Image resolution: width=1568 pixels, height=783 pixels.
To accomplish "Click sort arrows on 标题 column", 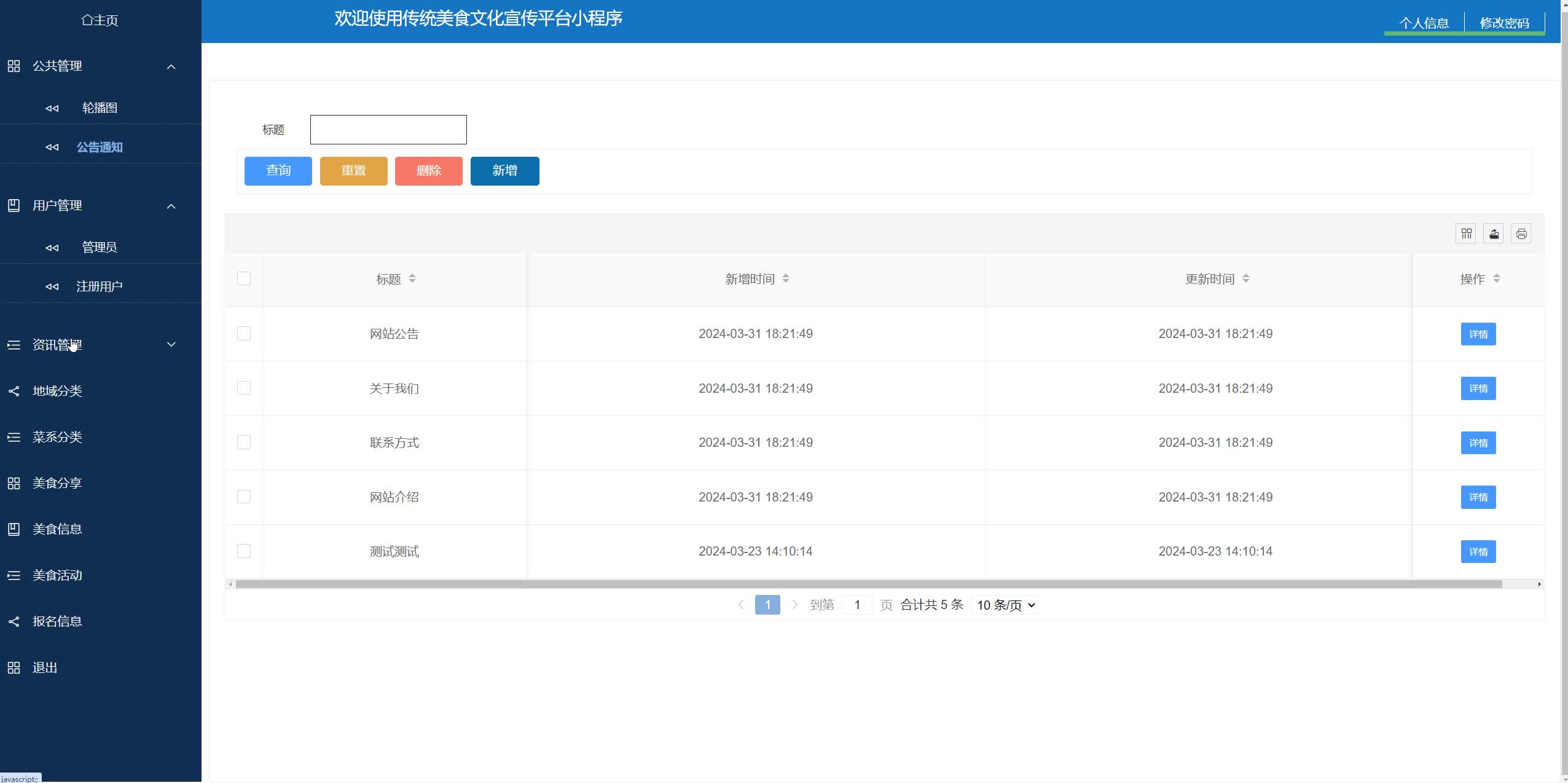I will click(412, 278).
